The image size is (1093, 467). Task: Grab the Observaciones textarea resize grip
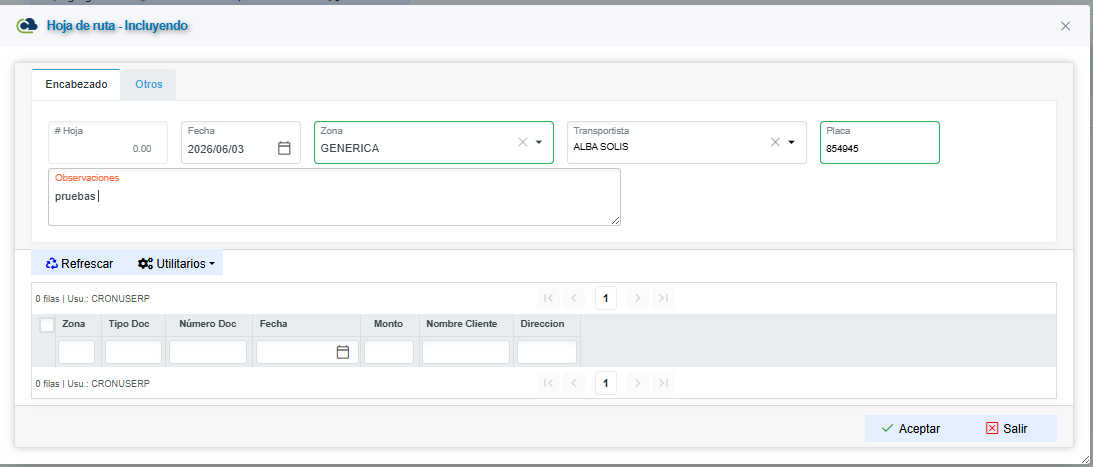616,221
